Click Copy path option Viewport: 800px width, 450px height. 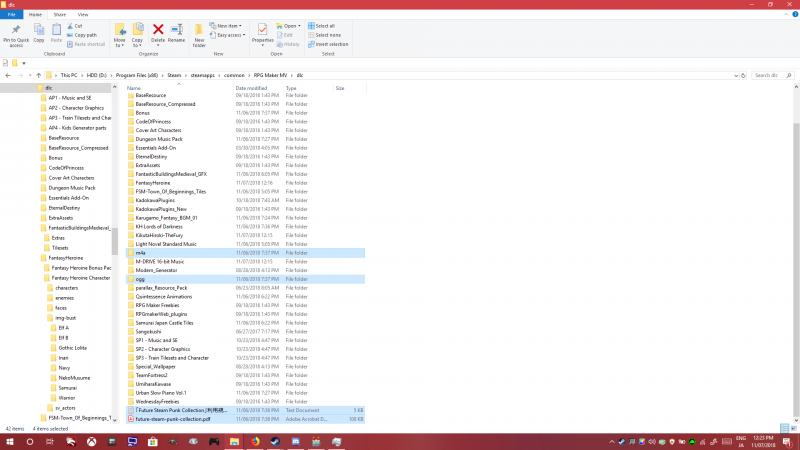point(82,35)
